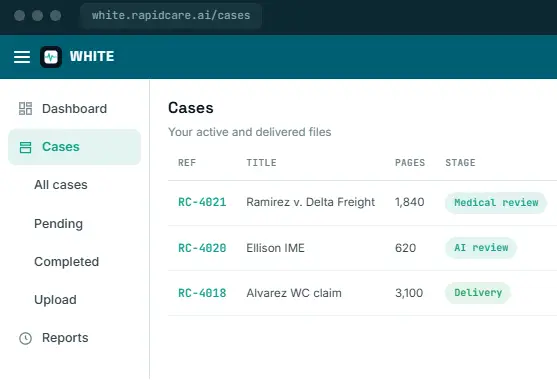Click the Delivery stage badge
The image size is (557, 380).
(x=478, y=293)
